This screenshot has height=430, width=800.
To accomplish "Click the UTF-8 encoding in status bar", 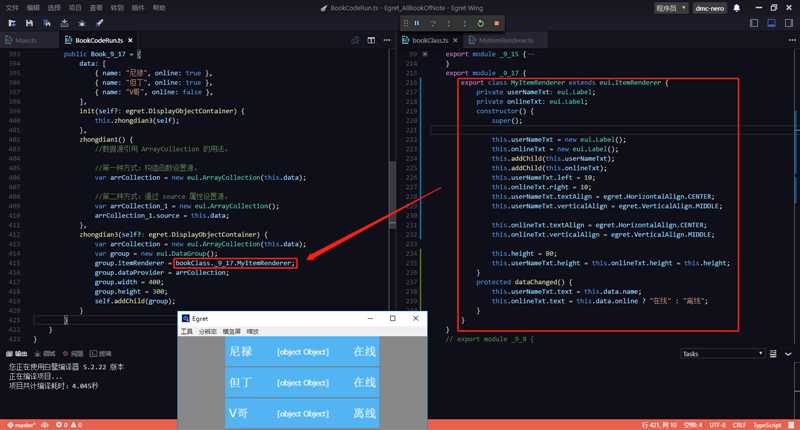I will tap(717, 425).
